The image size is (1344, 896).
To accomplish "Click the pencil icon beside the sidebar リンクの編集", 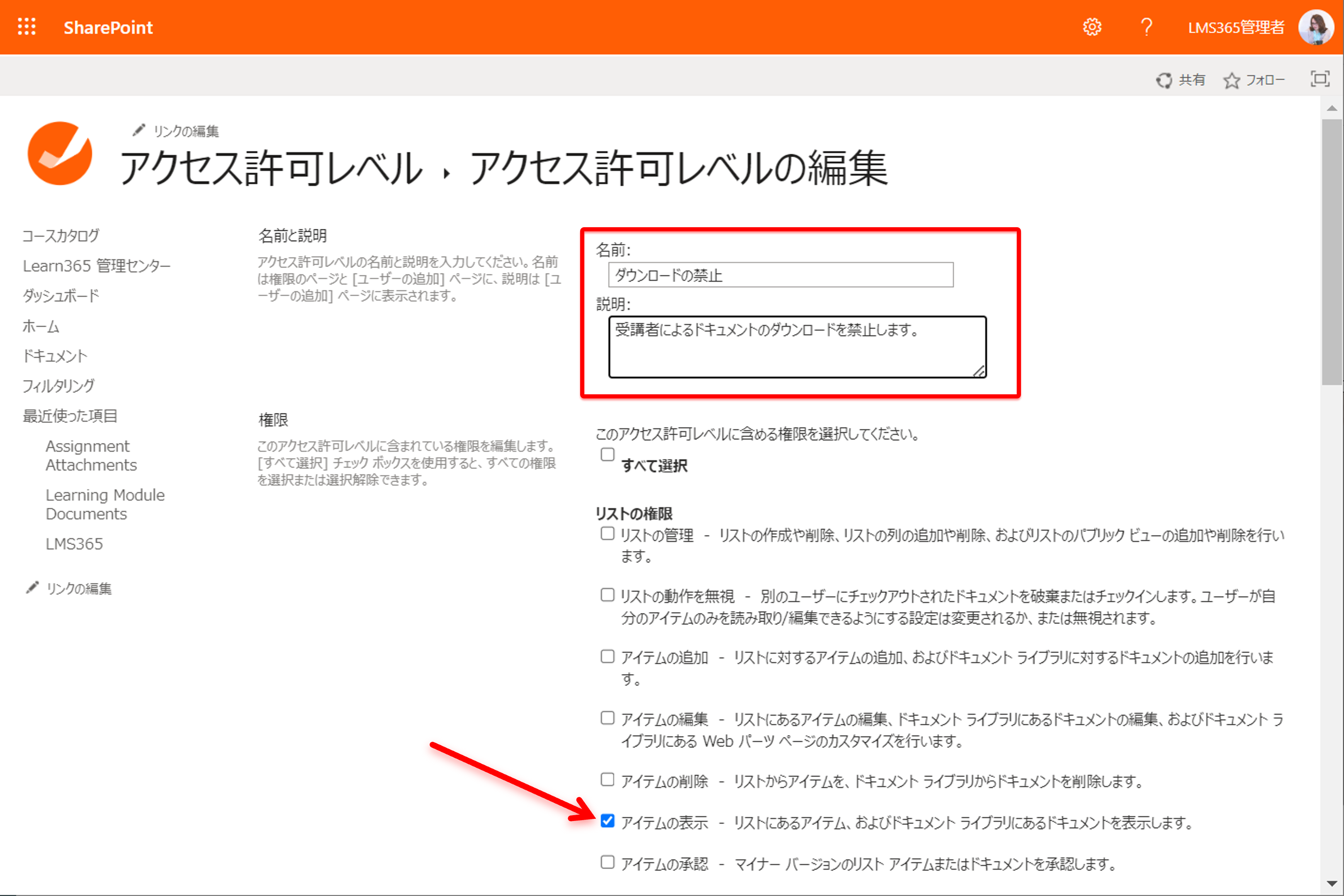I will click(33, 588).
